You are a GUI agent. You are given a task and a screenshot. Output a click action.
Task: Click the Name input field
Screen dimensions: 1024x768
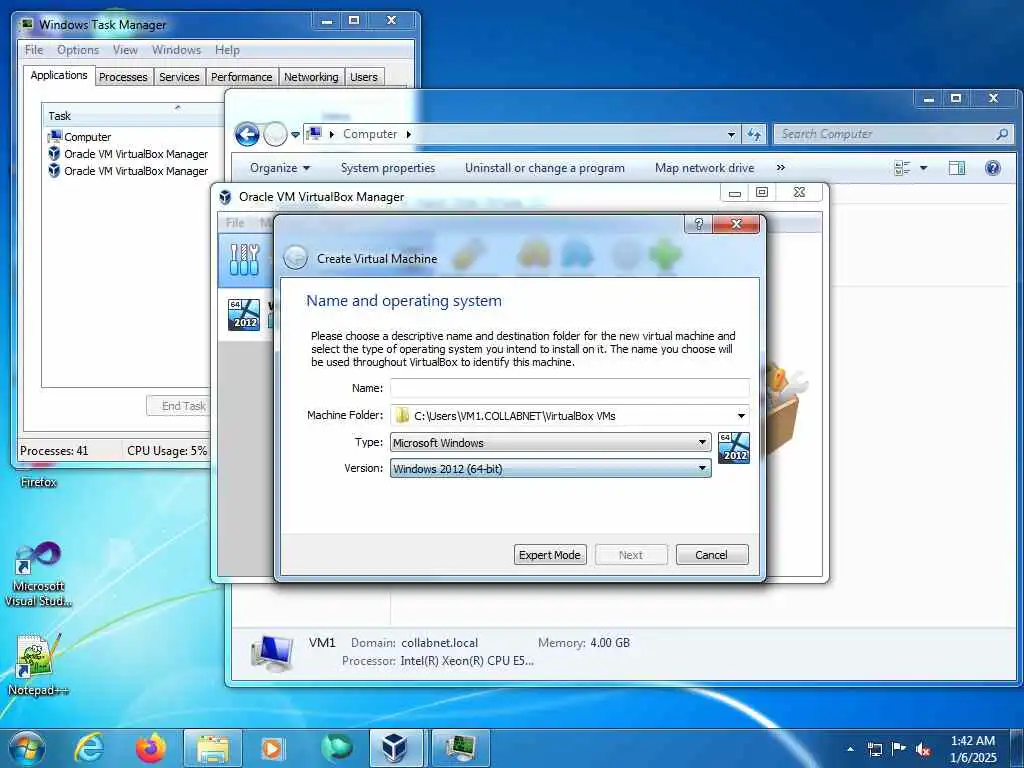coord(569,388)
